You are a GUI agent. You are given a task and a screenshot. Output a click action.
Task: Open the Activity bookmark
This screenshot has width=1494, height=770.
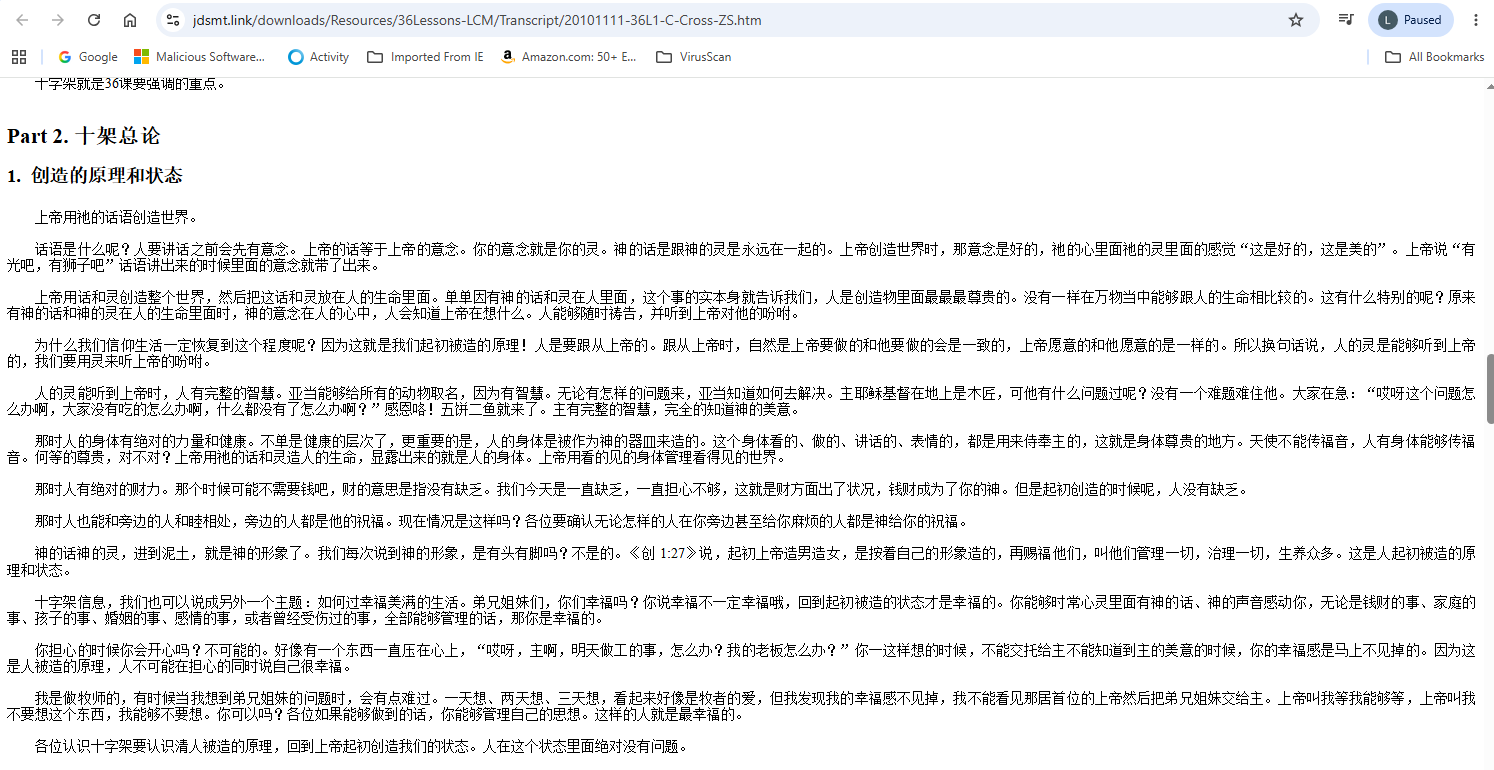point(318,57)
